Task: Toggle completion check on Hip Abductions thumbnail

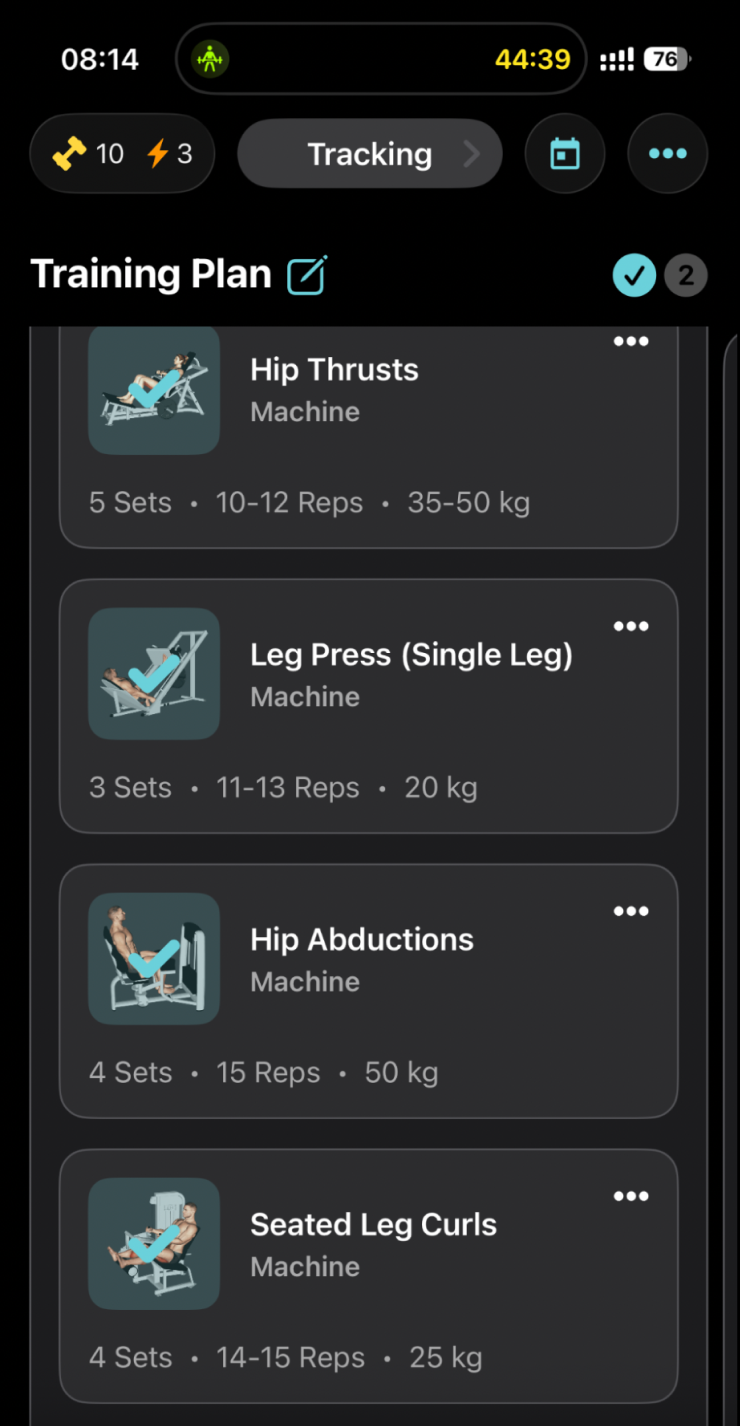Action: (x=154, y=958)
